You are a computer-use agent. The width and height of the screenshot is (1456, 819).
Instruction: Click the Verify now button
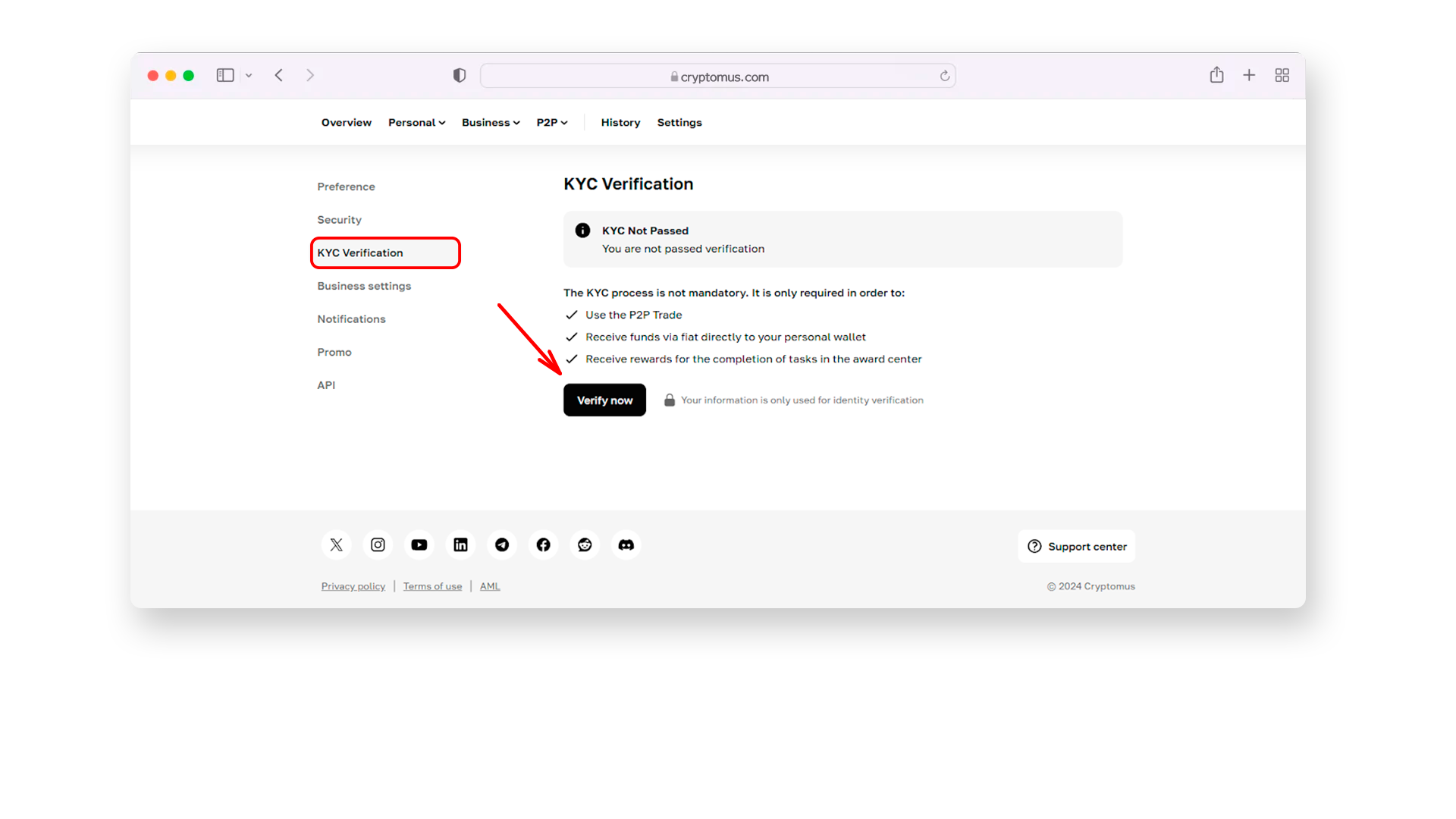click(x=604, y=400)
